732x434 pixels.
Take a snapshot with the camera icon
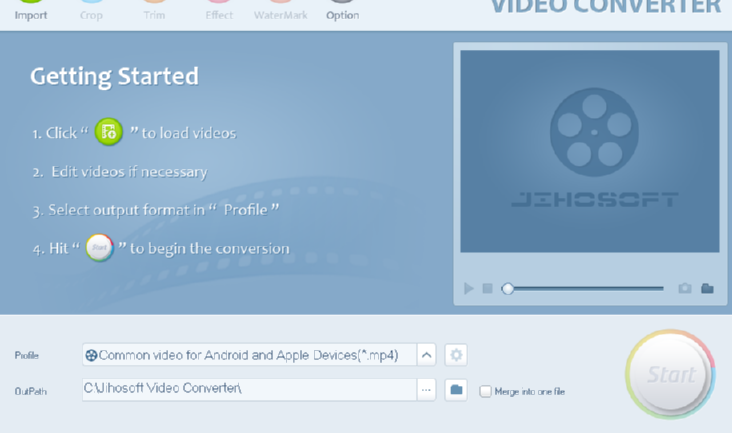point(685,288)
